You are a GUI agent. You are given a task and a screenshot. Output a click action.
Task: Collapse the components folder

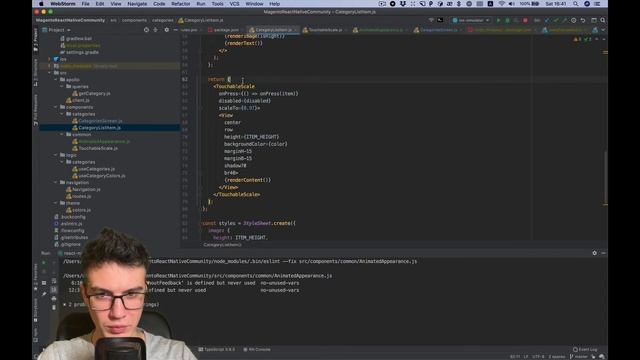[x=56, y=107]
